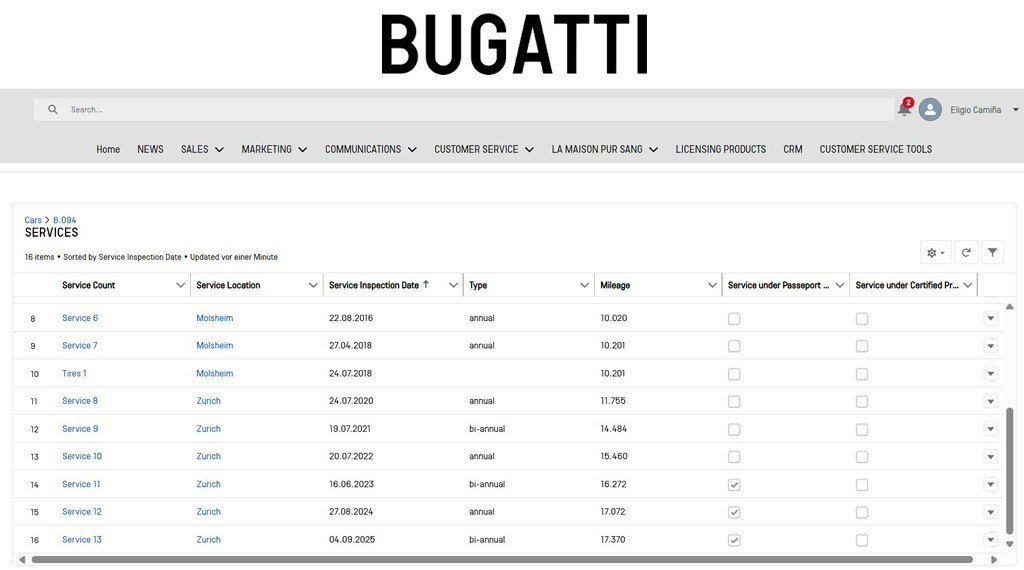Select mileage value 14.484
Screen dimensions: 1024x570
(x=613, y=429)
